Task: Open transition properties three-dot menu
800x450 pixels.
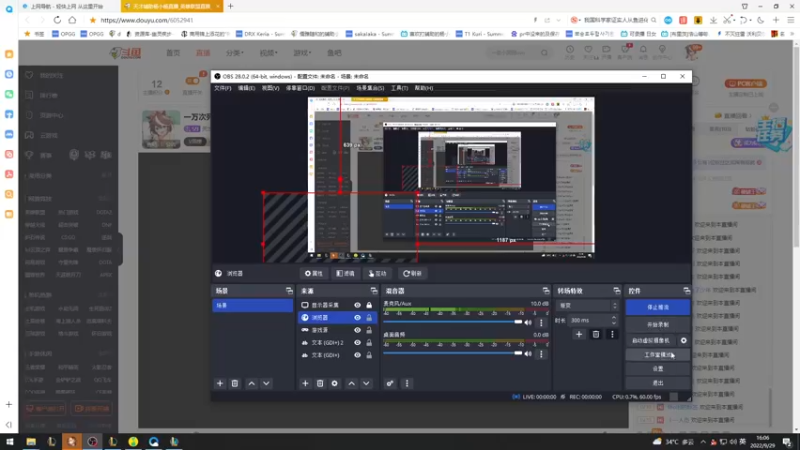Action: click(x=612, y=334)
